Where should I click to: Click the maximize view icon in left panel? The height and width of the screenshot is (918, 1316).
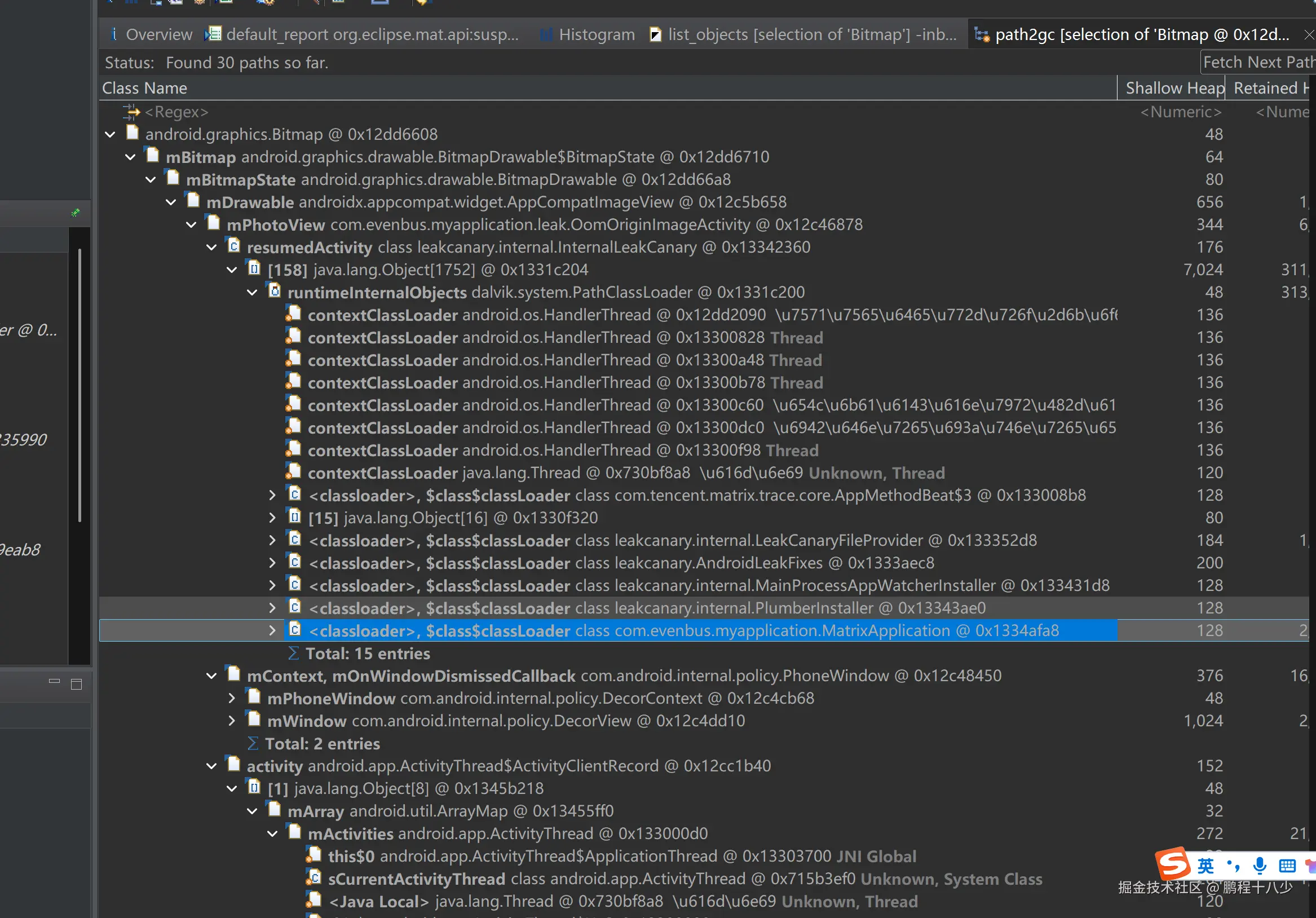(76, 684)
